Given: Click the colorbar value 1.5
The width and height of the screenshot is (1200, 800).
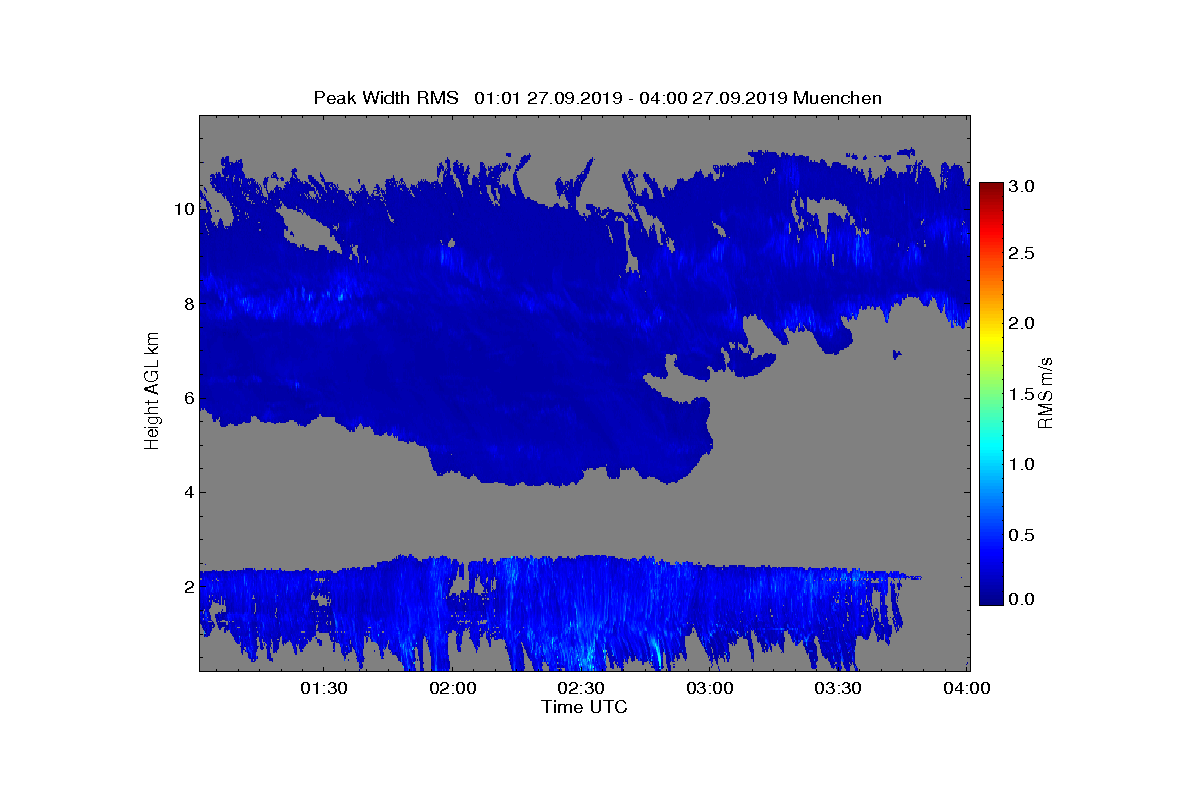Looking at the screenshot, I should pos(1023,395).
